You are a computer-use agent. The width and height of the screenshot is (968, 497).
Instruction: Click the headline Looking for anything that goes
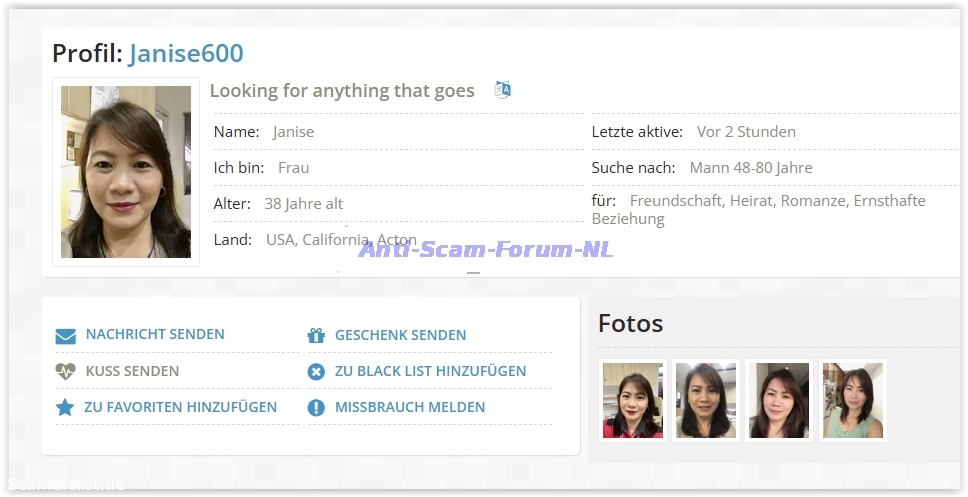[342, 91]
